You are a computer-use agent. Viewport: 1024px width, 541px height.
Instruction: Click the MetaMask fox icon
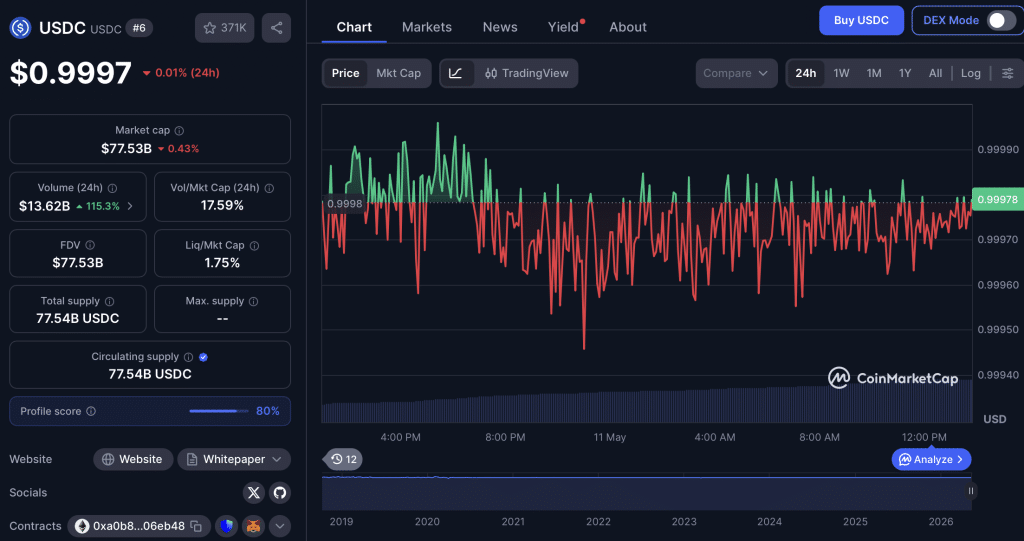point(253,526)
